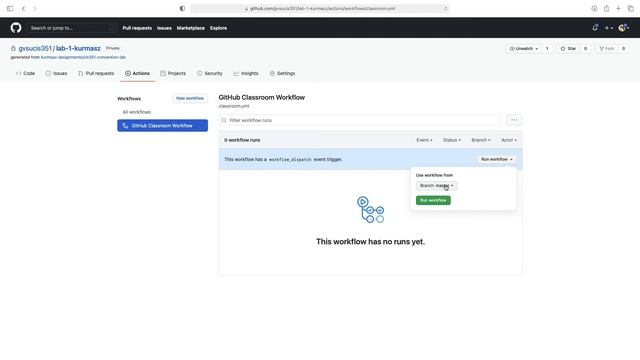Screen dimensions: 640x360
Task: Open the Branch: master selector in popup
Action: pos(436,186)
